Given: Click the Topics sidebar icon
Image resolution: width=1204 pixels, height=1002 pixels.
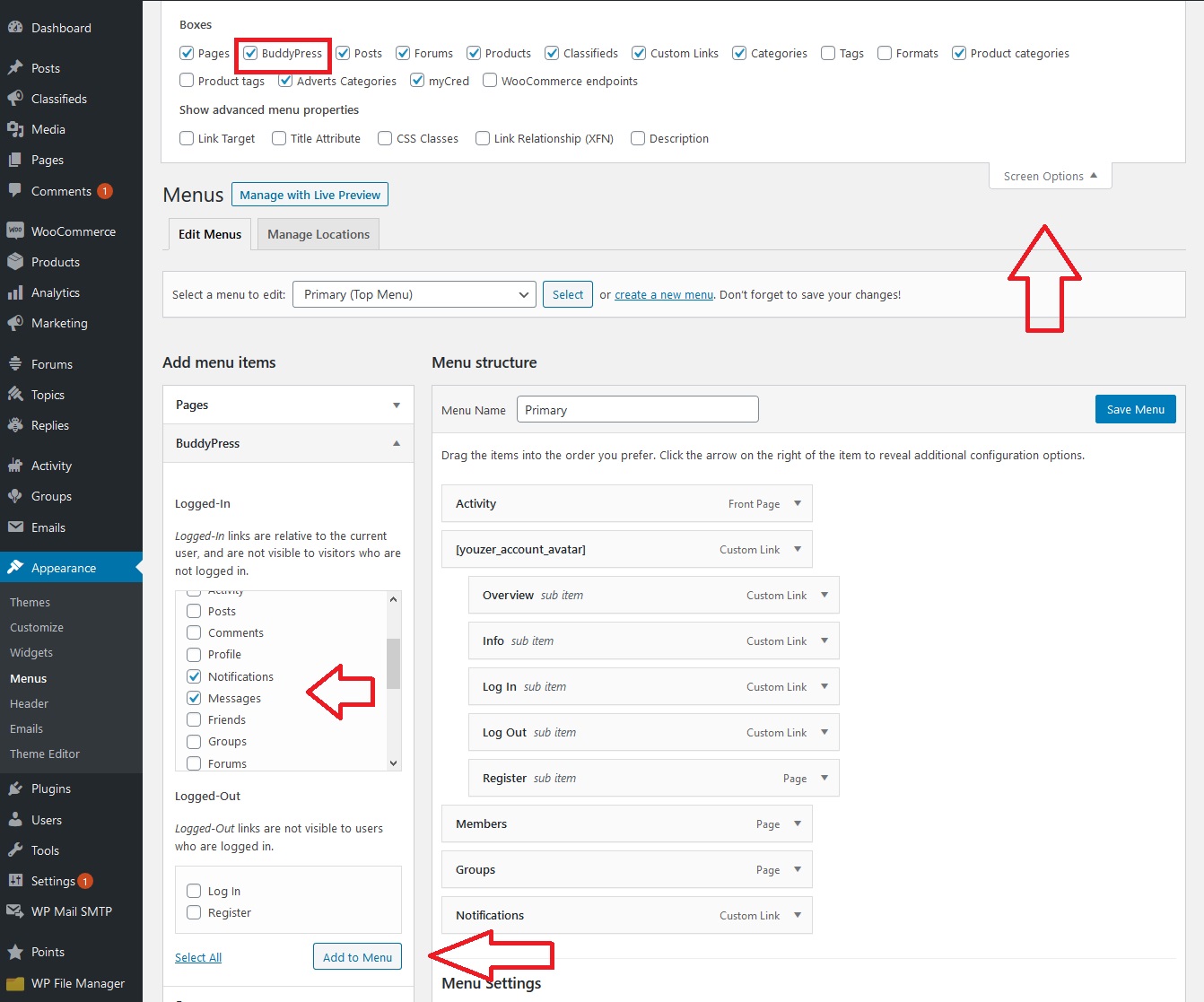Looking at the screenshot, I should [x=15, y=395].
